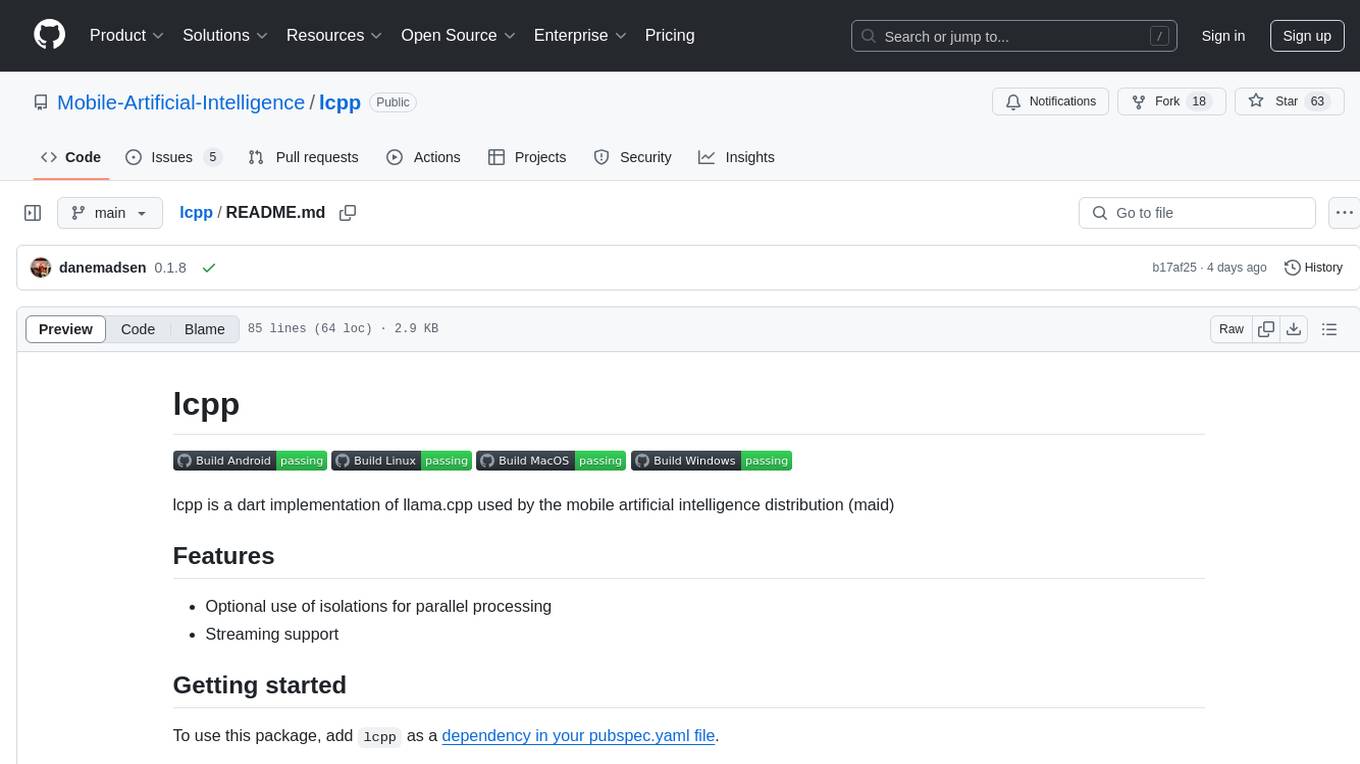
Task: Copy the README.md file path
Action: pyautogui.click(x=348, y=213)
